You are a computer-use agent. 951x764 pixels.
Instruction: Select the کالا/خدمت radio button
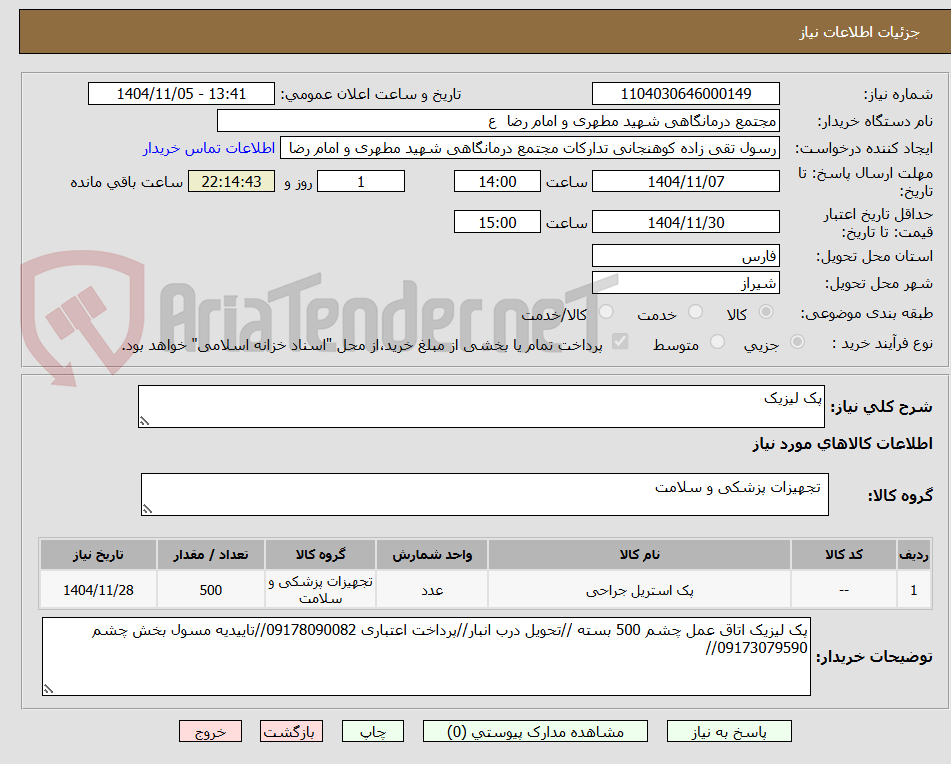[606, 312]
